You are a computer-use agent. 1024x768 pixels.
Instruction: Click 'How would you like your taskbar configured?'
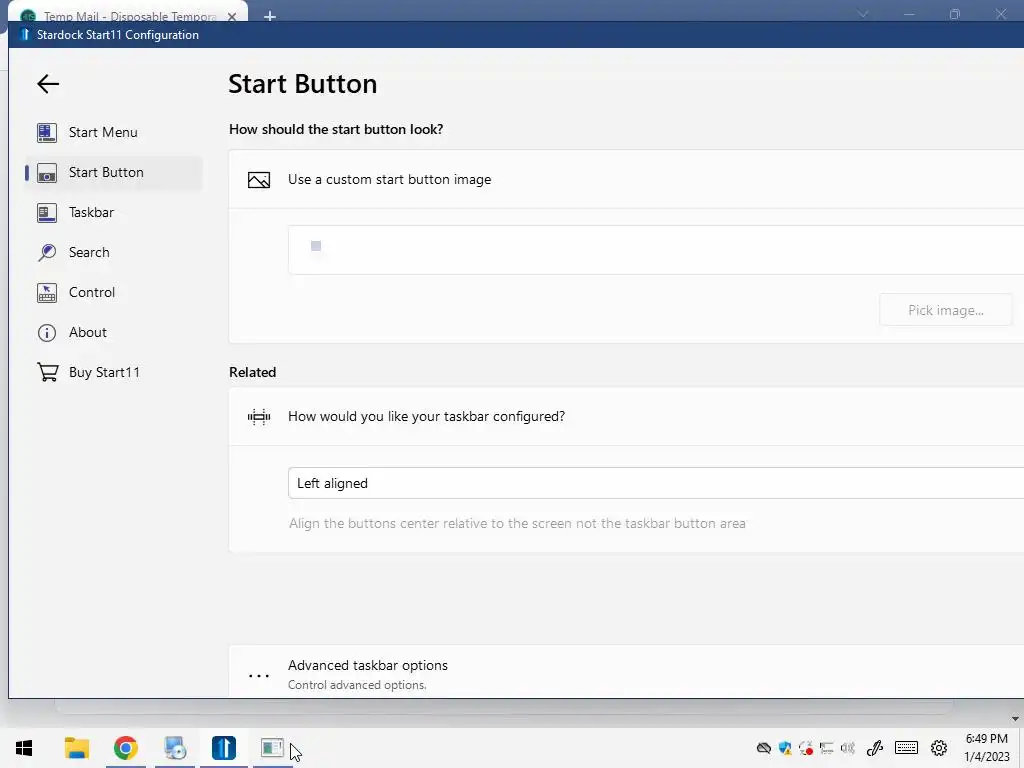(426, 417)
